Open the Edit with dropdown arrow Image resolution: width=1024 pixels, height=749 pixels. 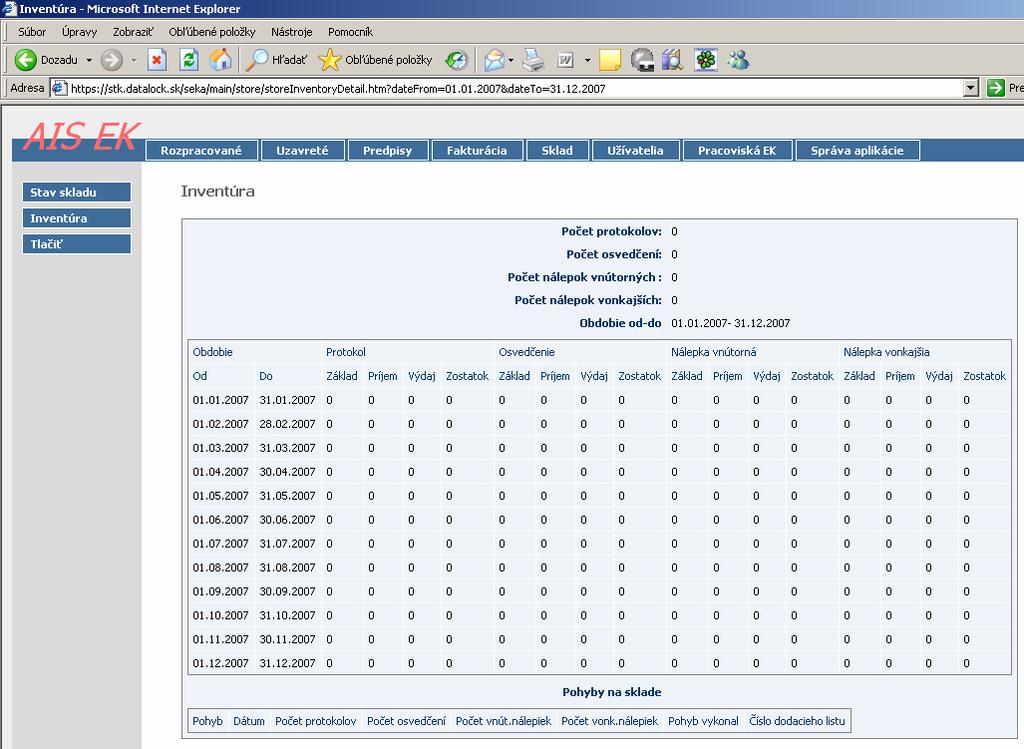[x=587, y=60]
